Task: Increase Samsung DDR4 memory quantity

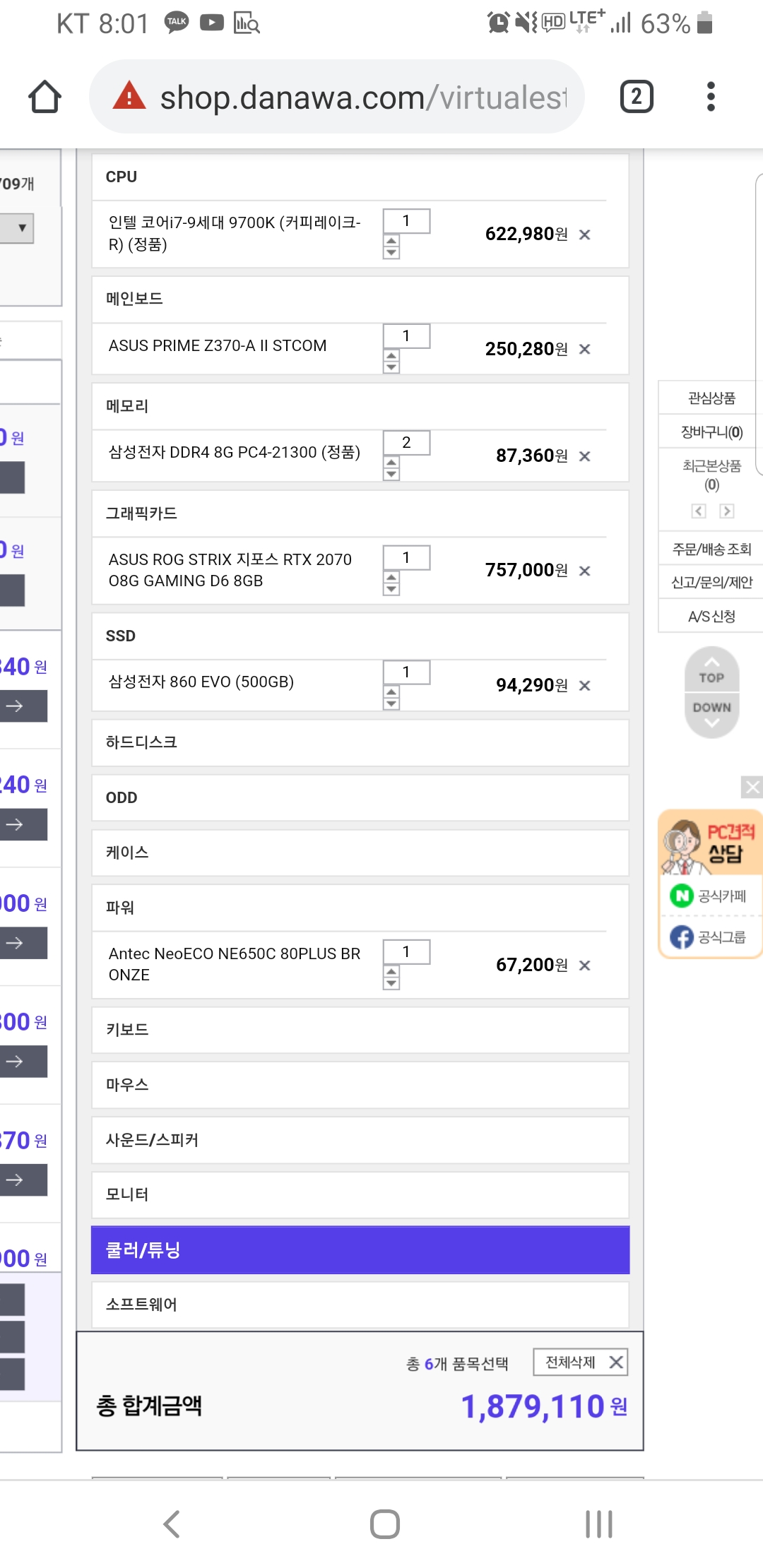Action: pyautogui.click(x=391, y=462)
